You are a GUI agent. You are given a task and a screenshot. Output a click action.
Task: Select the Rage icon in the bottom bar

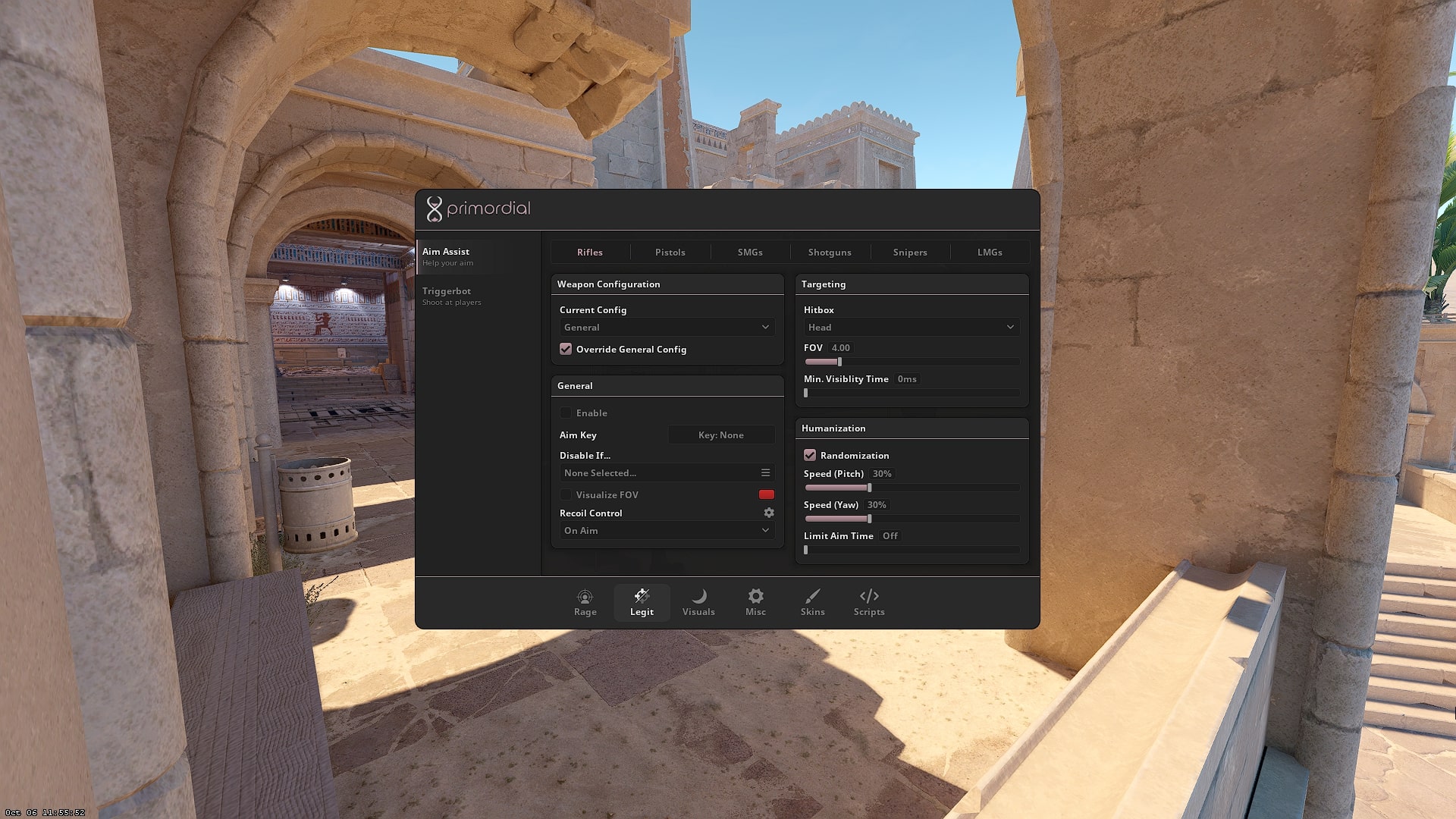[x=584, y=601]
